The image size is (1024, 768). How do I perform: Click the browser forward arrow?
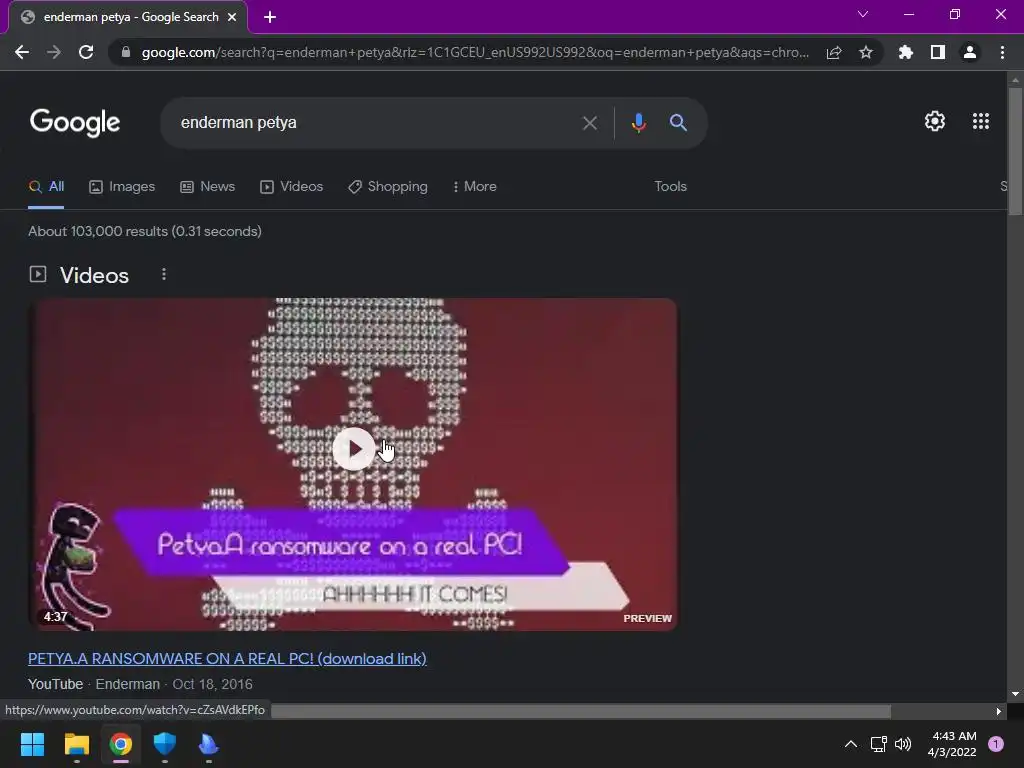click(54, 52)
